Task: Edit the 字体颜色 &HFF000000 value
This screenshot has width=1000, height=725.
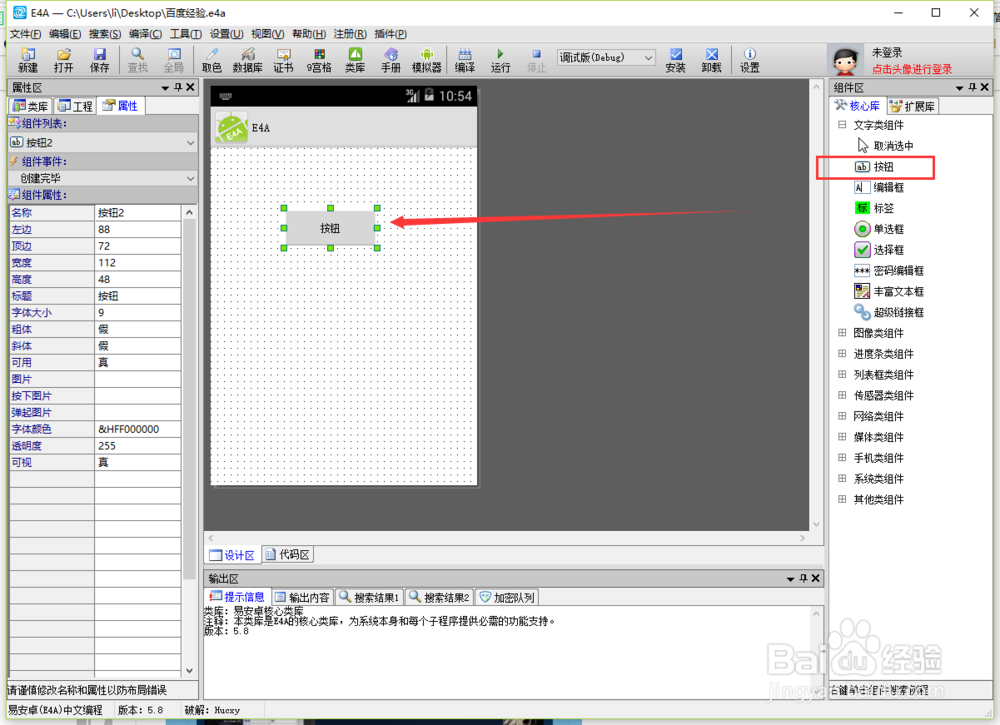Action: (138, 429)
